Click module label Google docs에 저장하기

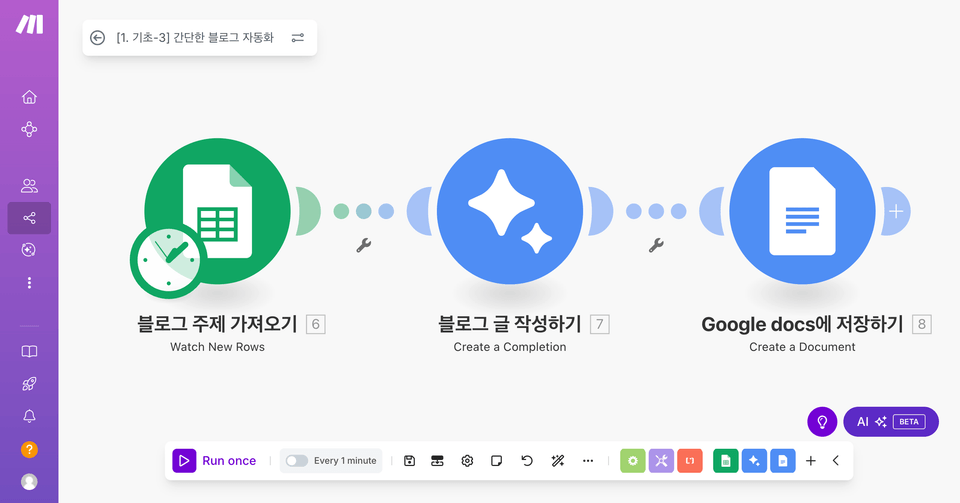tap(802, 324)
